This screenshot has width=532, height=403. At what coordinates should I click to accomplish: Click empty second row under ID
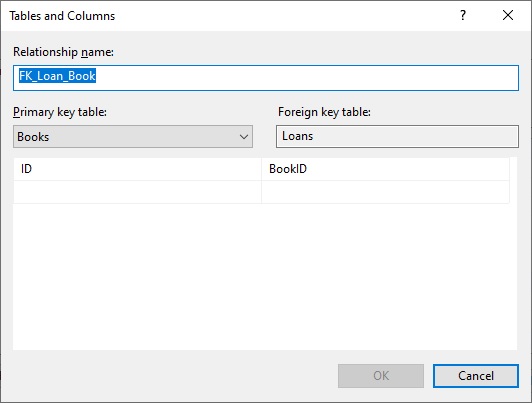137,192
